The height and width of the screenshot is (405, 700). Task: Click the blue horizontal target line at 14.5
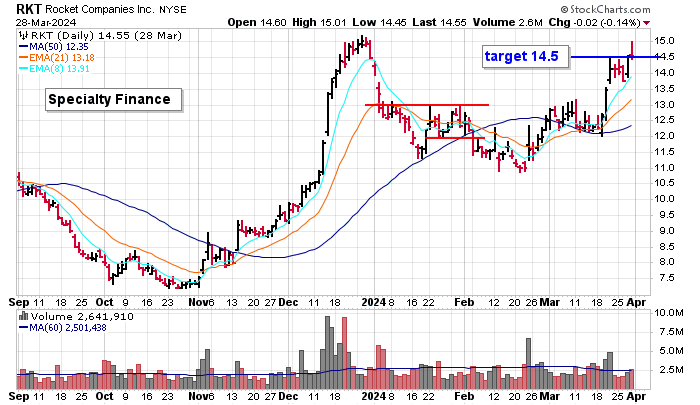[x=615, y=57]
